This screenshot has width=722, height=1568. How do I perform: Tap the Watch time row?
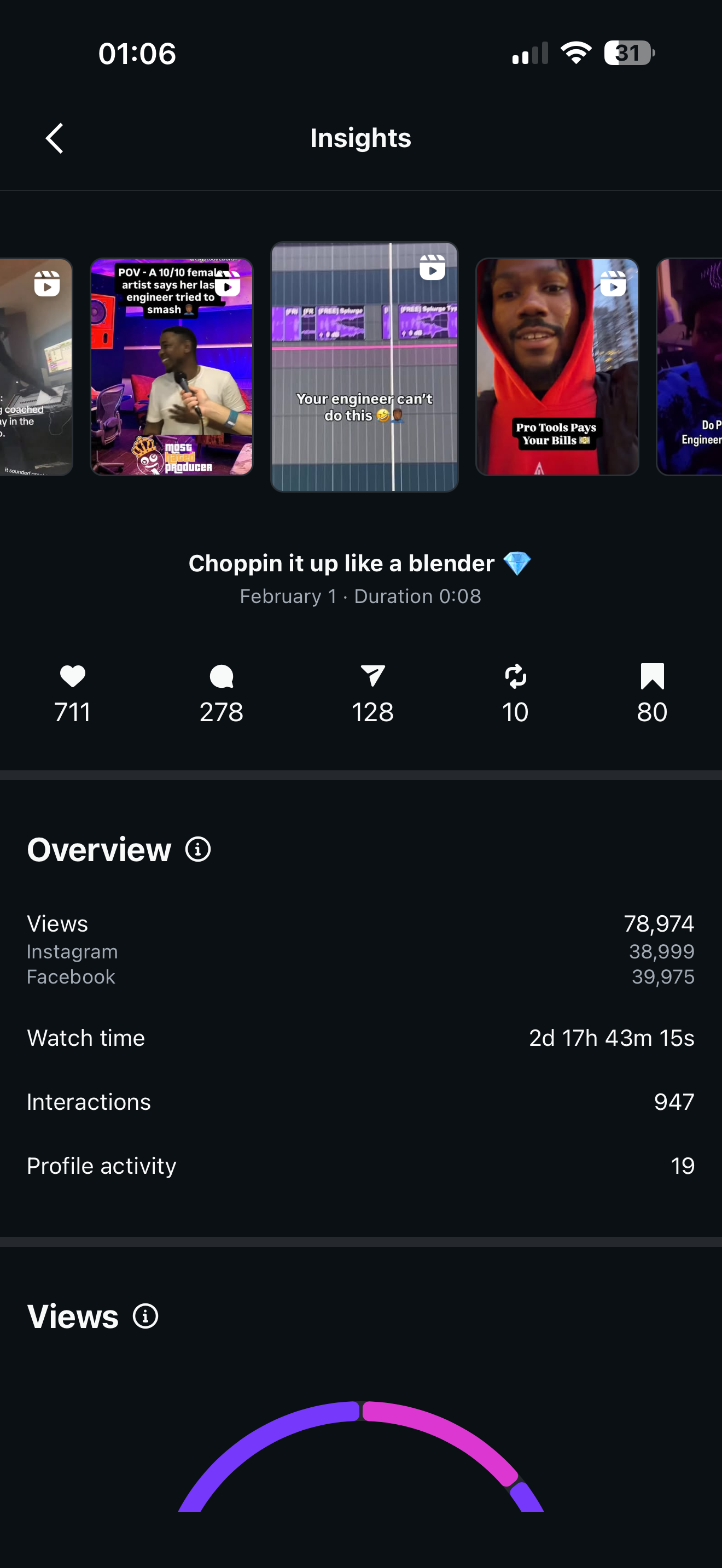click(x=360, y=1038)
